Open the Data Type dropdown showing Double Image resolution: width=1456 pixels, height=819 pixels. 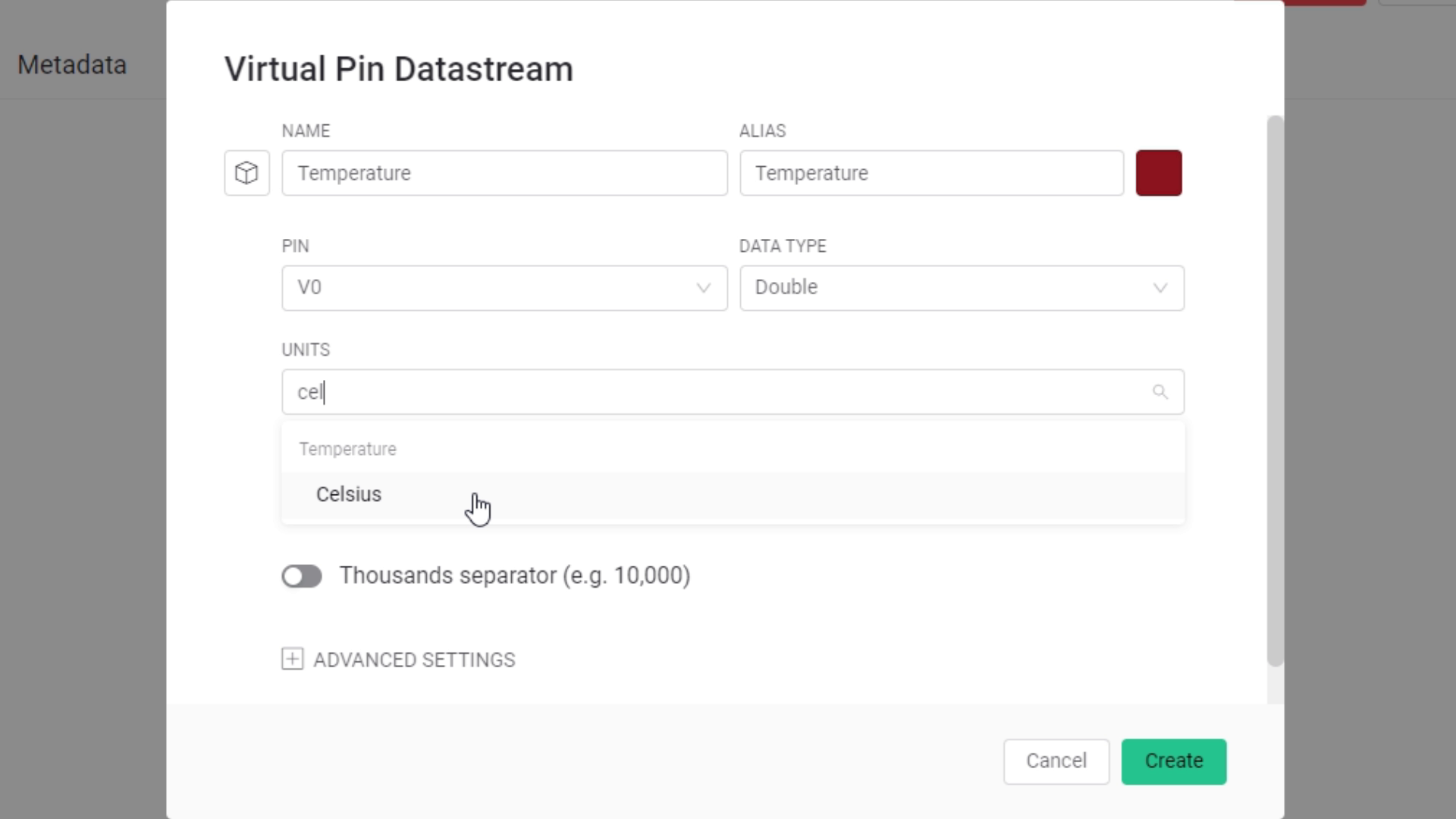948,288
